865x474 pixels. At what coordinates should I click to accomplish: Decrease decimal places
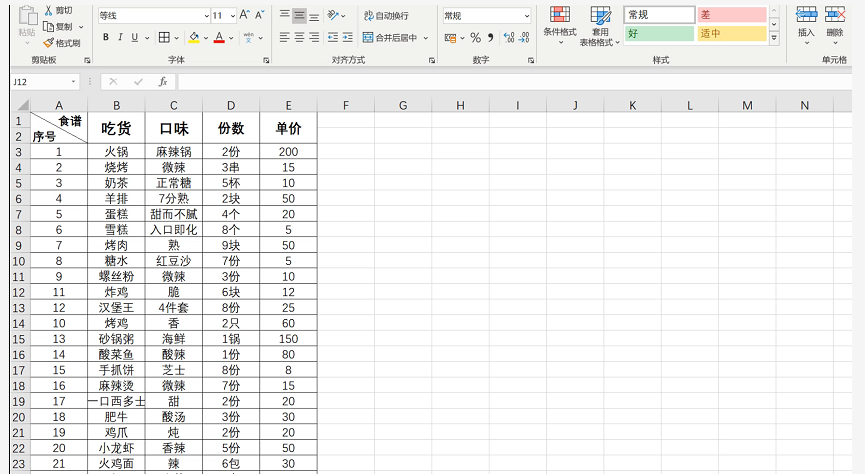coord(524,38)
